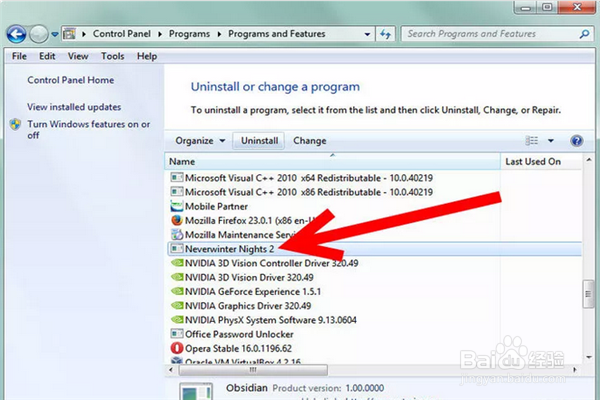Viewport: 600px width, 400px height.
Task: Select NVIDIA 3D Vision Driver 320.49
Action: pyautogui.click(x=249, y=277)
